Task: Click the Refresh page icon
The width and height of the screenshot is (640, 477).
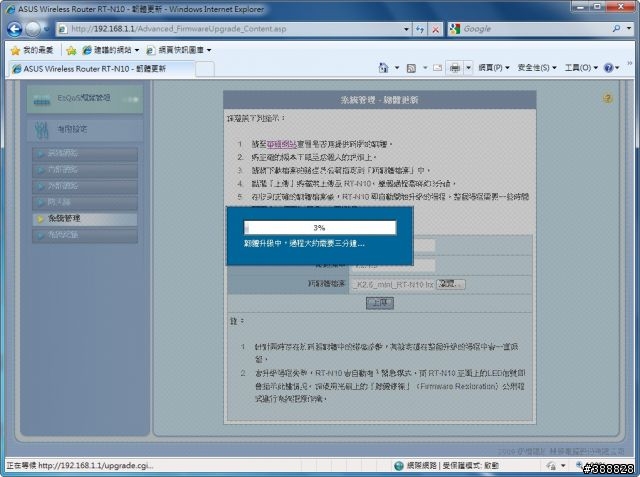Action: click(420, 29)
